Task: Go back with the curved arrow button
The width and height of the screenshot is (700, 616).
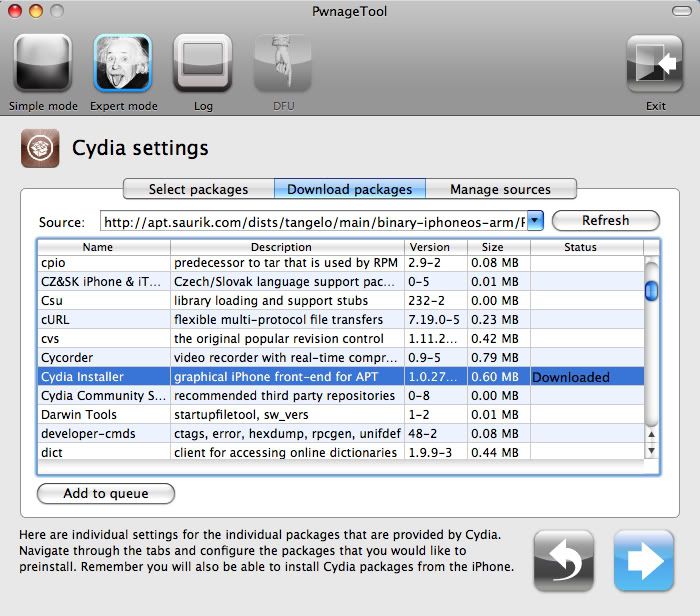Action: [564, 561]
